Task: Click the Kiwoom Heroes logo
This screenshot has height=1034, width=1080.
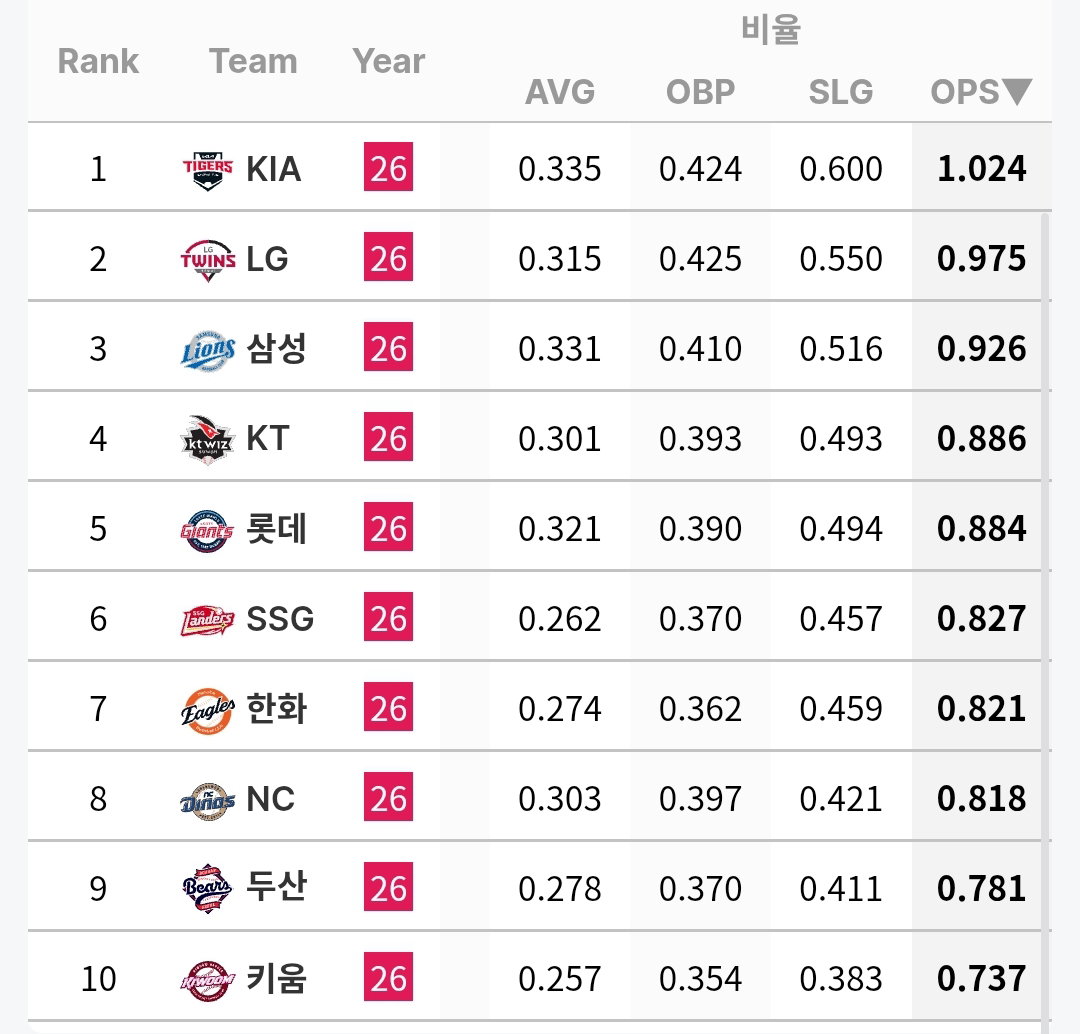Action: [x=207, y=980]
